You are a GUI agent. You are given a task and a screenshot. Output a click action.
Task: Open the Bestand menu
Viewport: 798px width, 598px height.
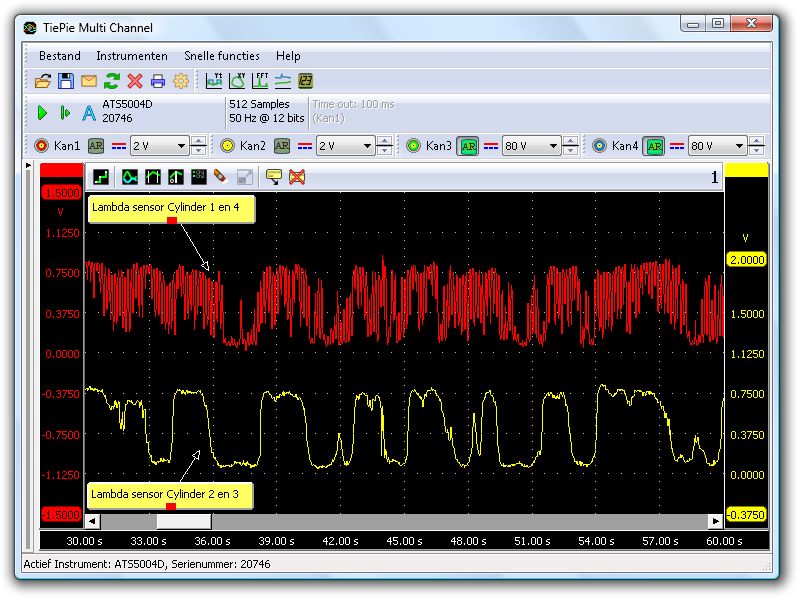click(59, 56)
